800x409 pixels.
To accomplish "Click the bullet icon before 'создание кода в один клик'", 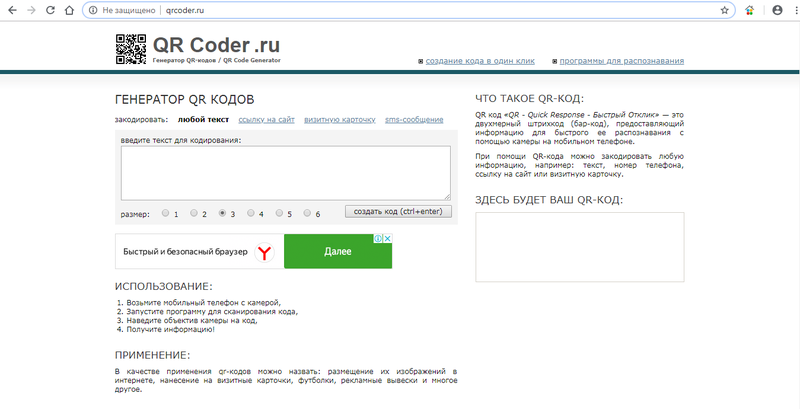I will [420, 62].
